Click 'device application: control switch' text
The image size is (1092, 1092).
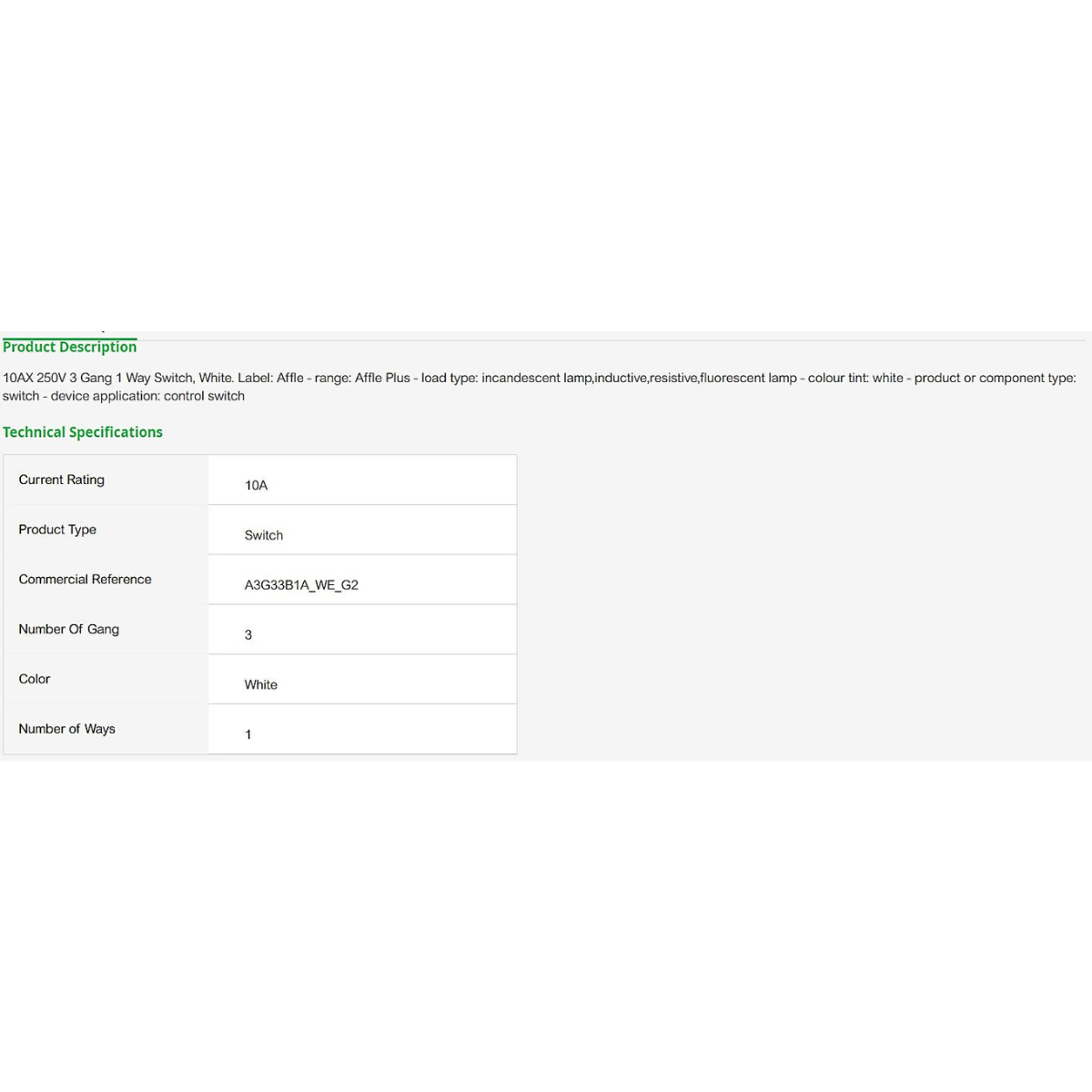(x=147, y=396)
